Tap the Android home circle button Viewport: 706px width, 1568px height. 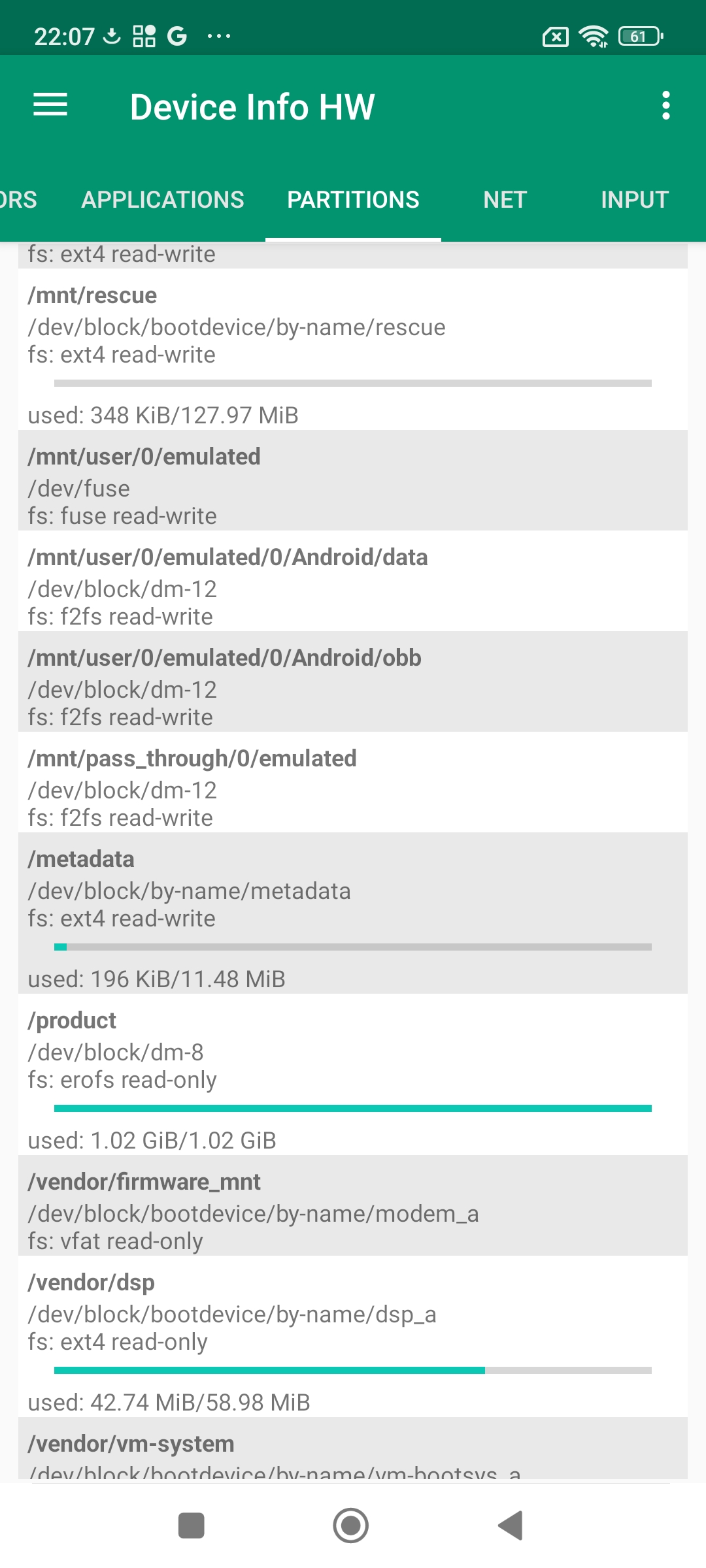click(351, 1526)
